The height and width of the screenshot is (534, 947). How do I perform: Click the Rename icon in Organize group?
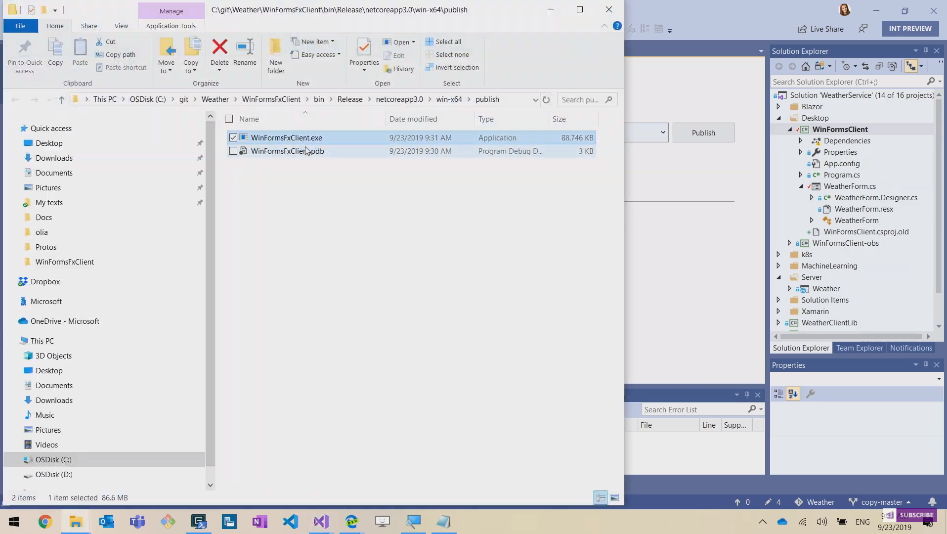point(245,50)
